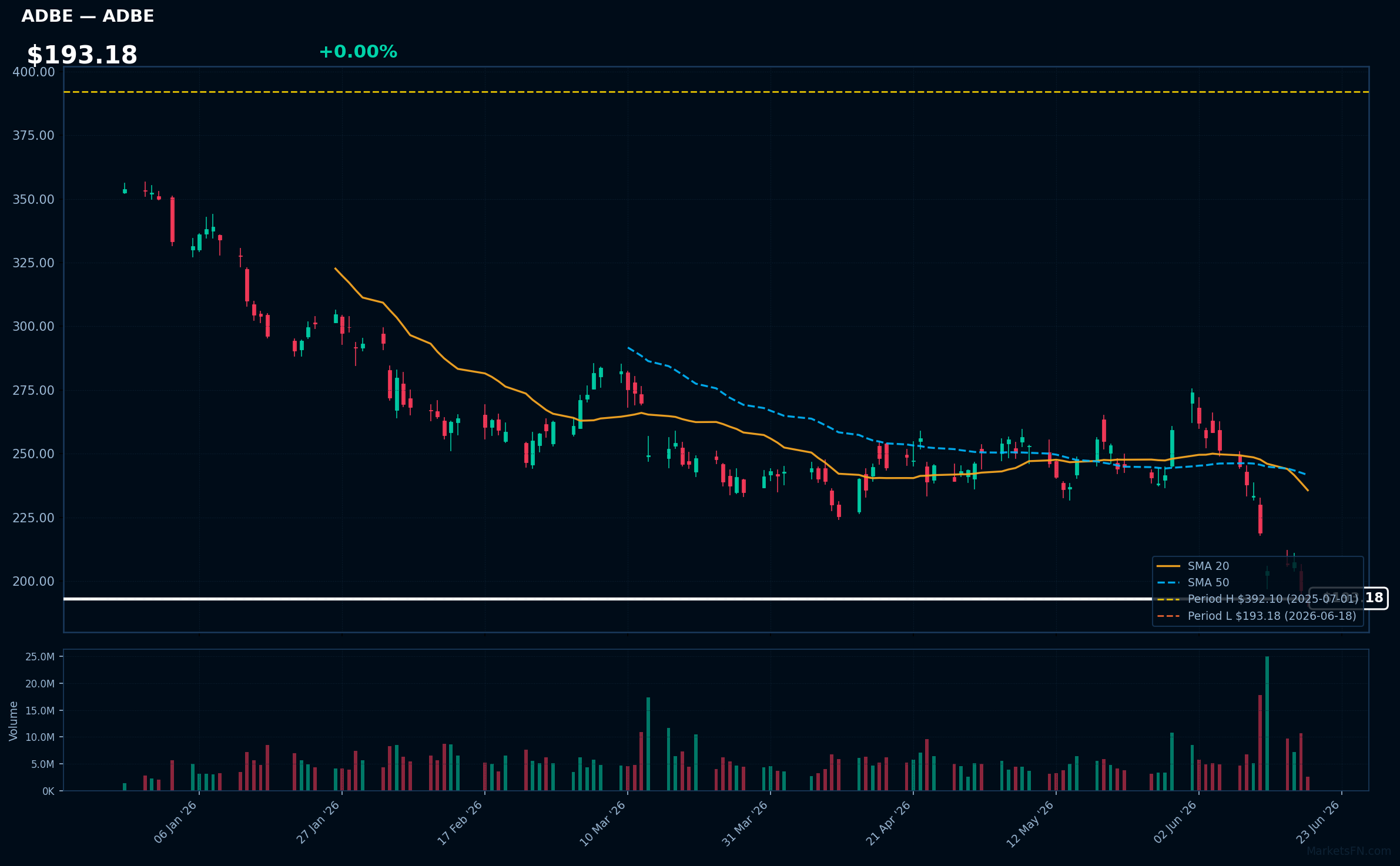Click the 02 Jun '26 date label
Image resolution: width=1400 pixels, height=866 pixels.
(x=1175, y=823)
